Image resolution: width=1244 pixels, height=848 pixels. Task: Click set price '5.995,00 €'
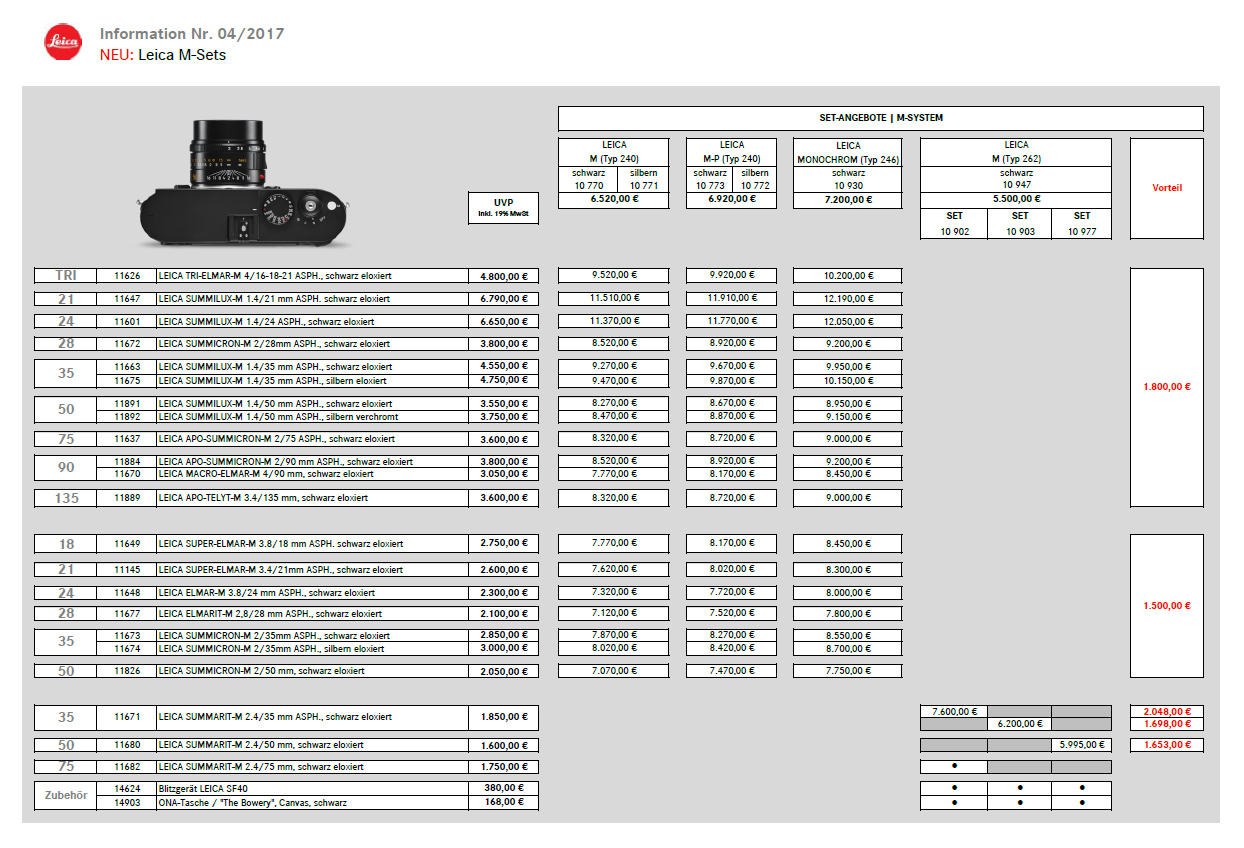(1082, 745)
